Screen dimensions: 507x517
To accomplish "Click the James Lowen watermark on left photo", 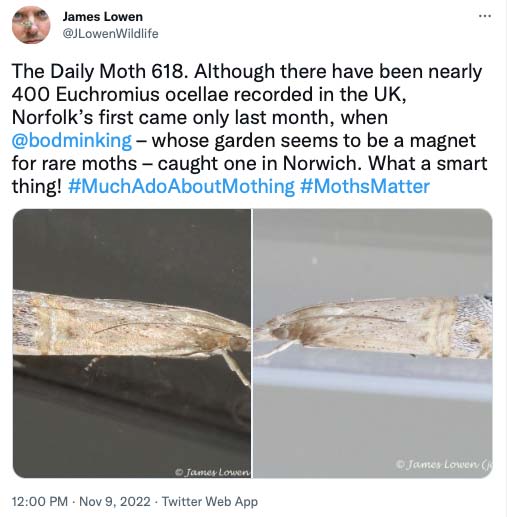I will coord(213,472).
